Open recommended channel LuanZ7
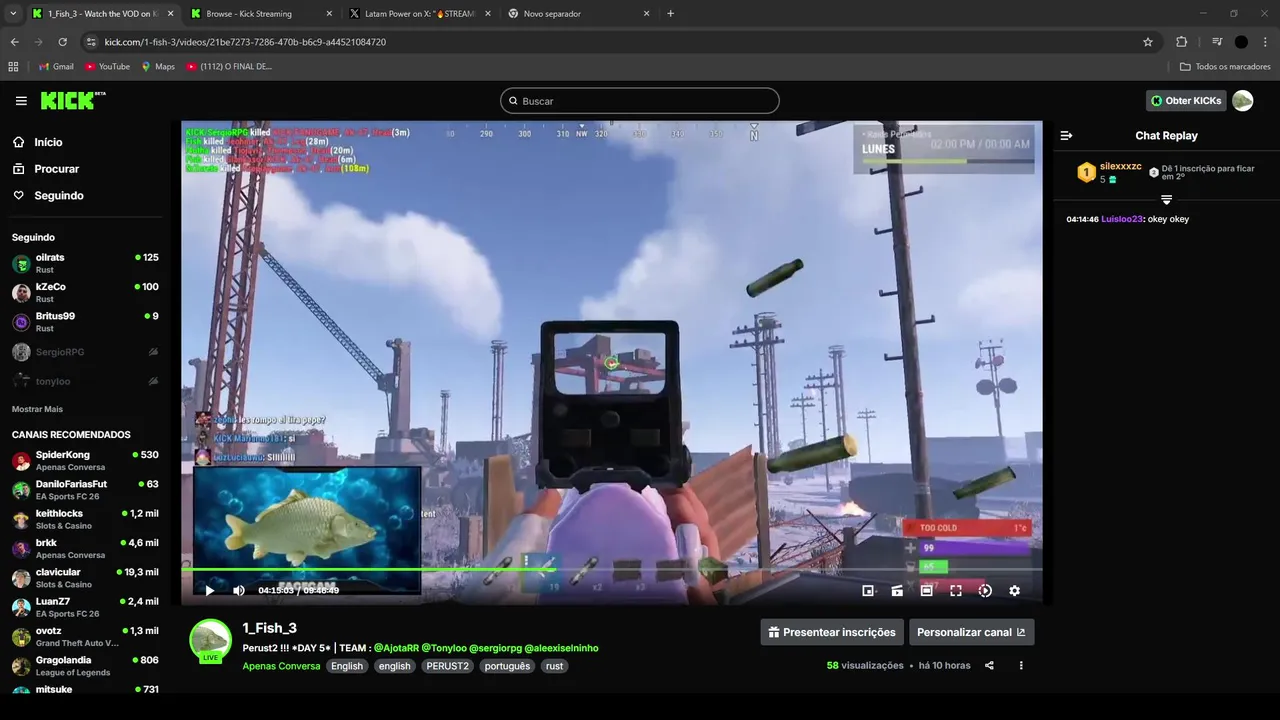The height and width of the screenshot is (720, 1280). click(85, 607)
